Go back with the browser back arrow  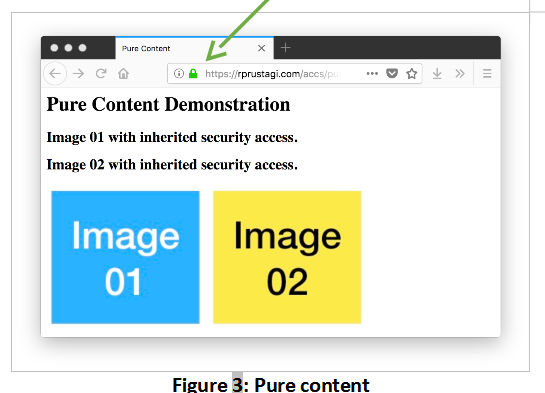pyautogui.click(x=55, y=74)
